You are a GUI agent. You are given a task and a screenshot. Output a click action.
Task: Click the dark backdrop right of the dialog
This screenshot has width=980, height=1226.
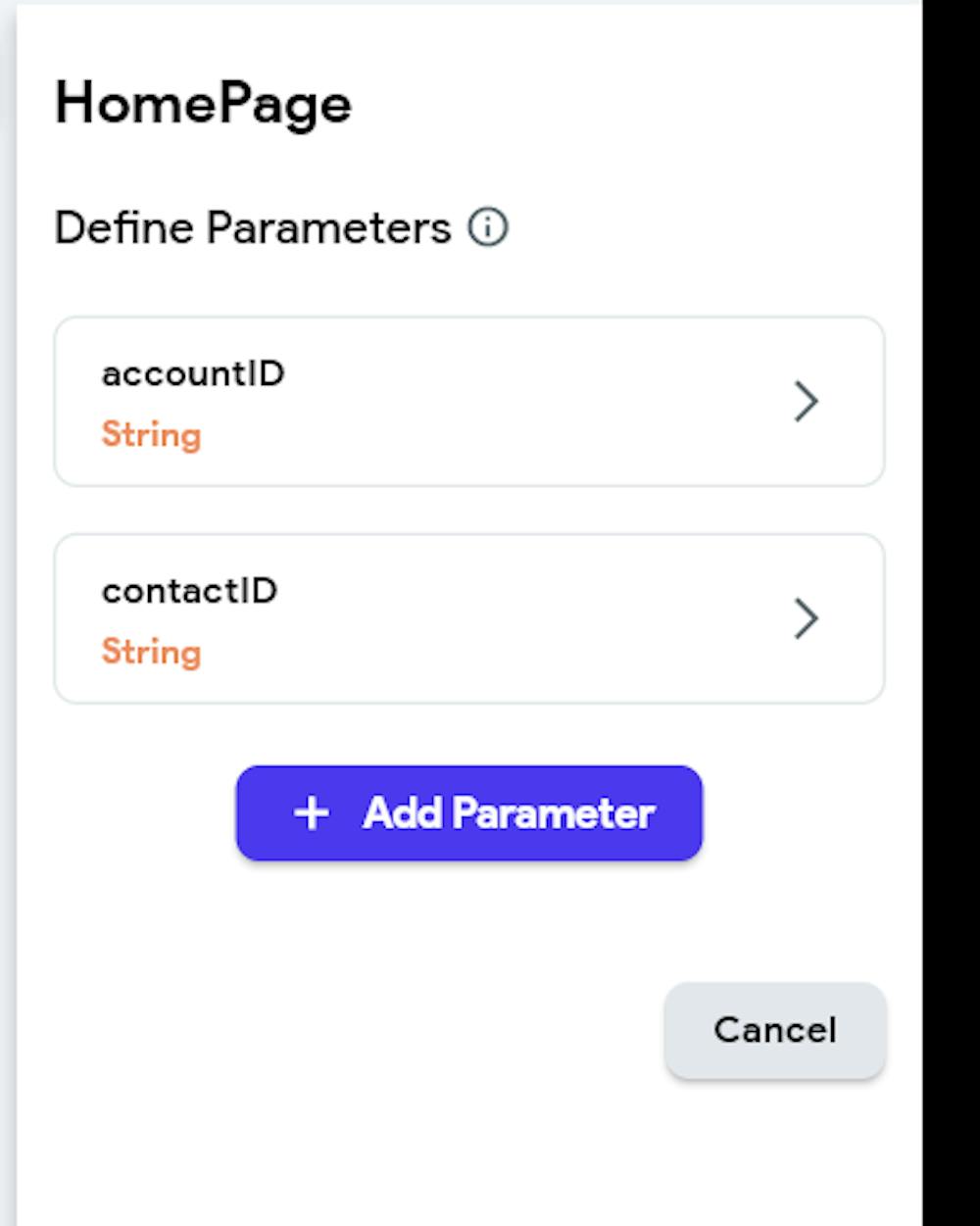pyautogui.click(x=951, y=588)
